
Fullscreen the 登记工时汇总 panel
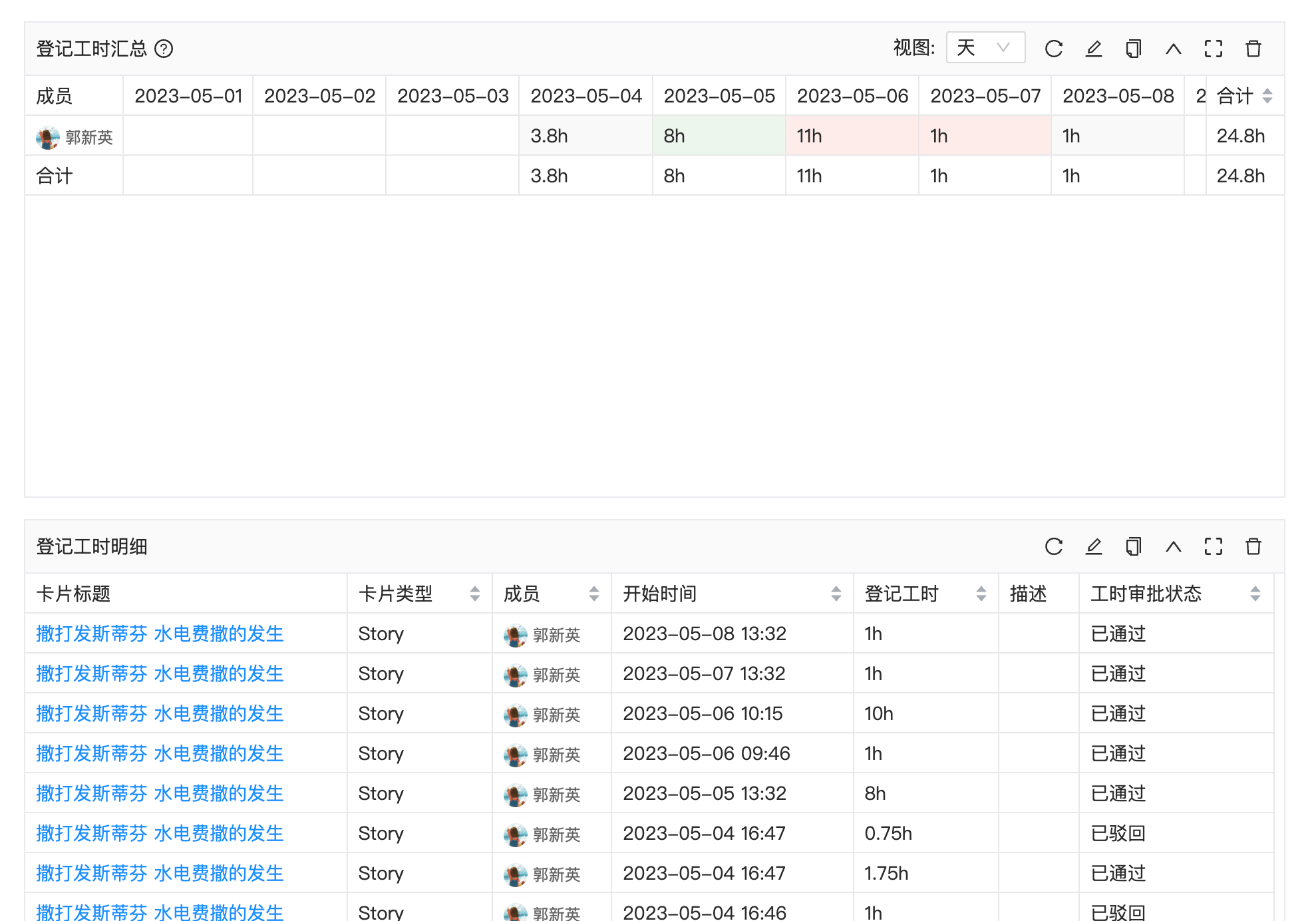click(1213, 49)
